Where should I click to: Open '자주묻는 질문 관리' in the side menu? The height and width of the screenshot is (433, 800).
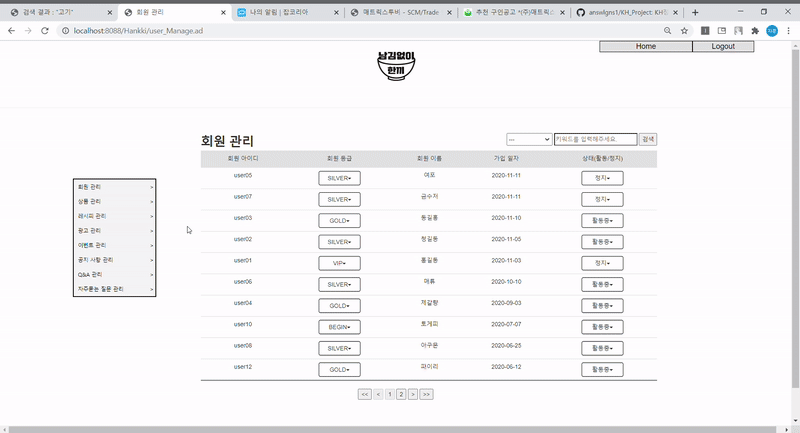point(115,289)
